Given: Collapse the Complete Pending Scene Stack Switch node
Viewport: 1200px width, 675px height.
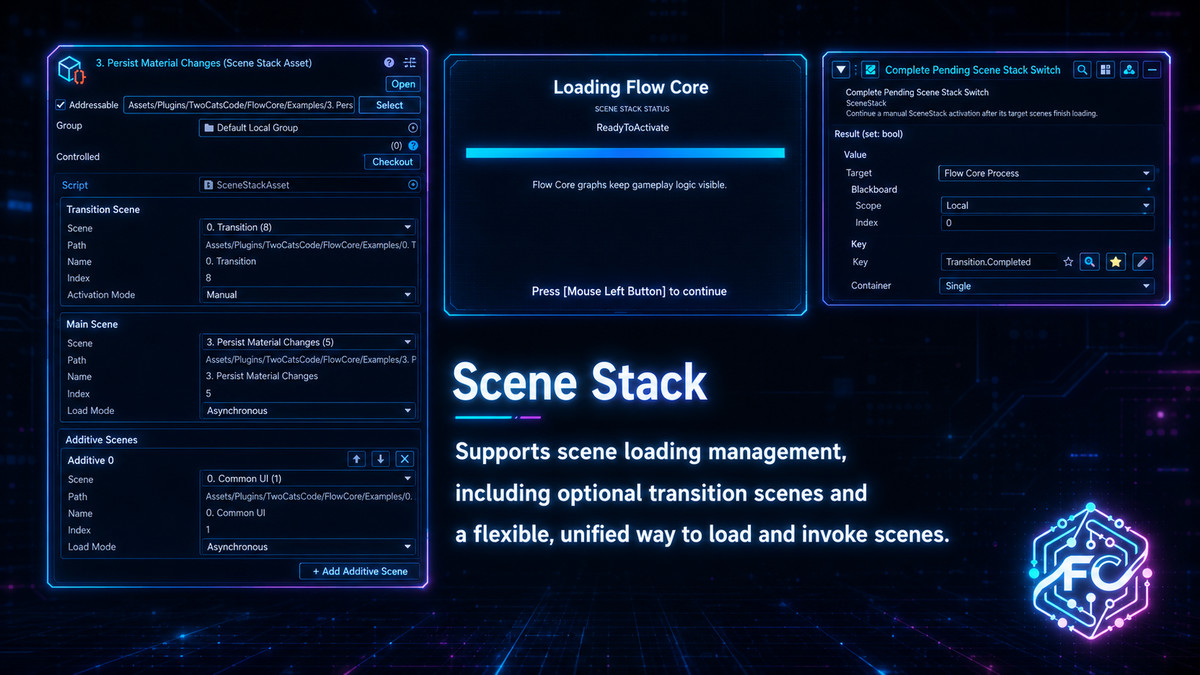Looking at the screenshot, I should (x=841, y=70).
